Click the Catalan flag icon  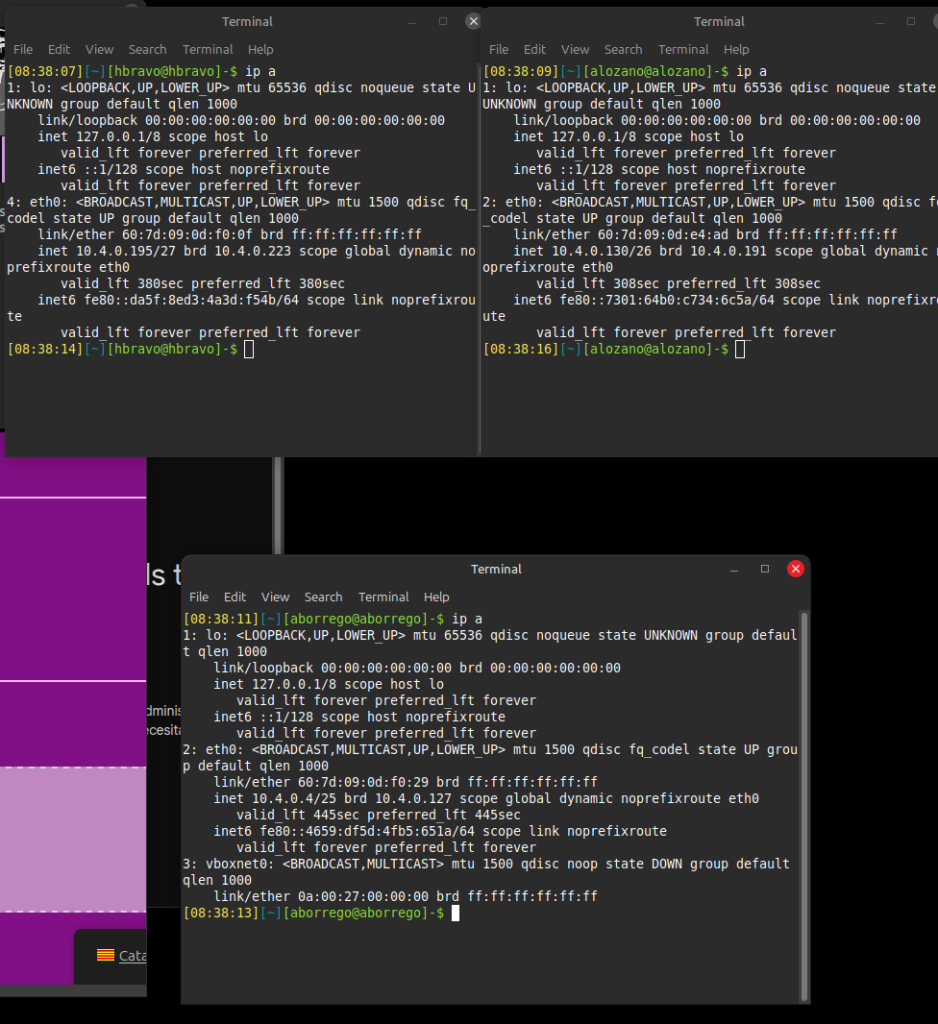tap(105, 955)
